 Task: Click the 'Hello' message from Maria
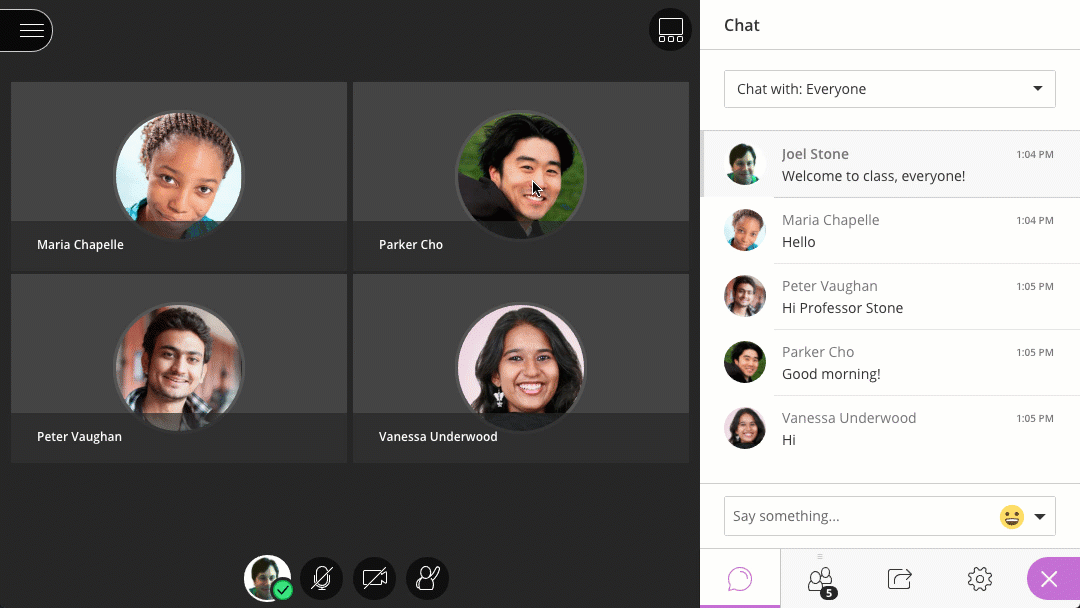pyautogui.click(x=798, y=242)
